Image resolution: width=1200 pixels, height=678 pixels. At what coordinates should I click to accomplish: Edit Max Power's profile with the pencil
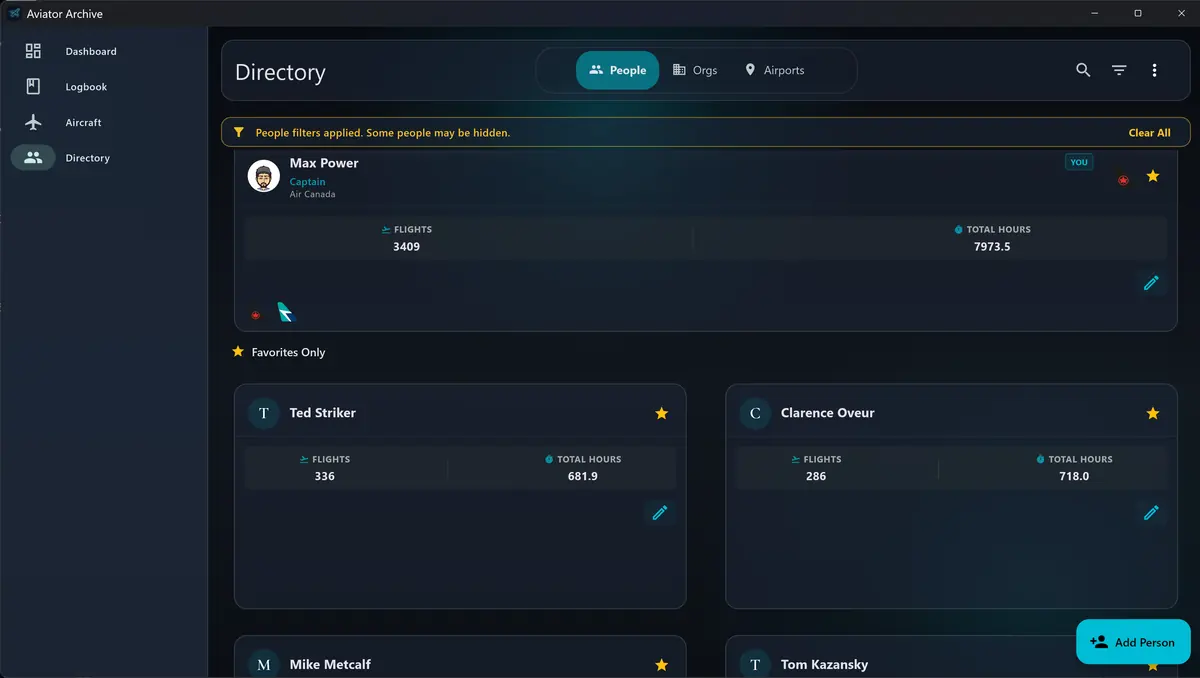click(x=1151, y=283)
